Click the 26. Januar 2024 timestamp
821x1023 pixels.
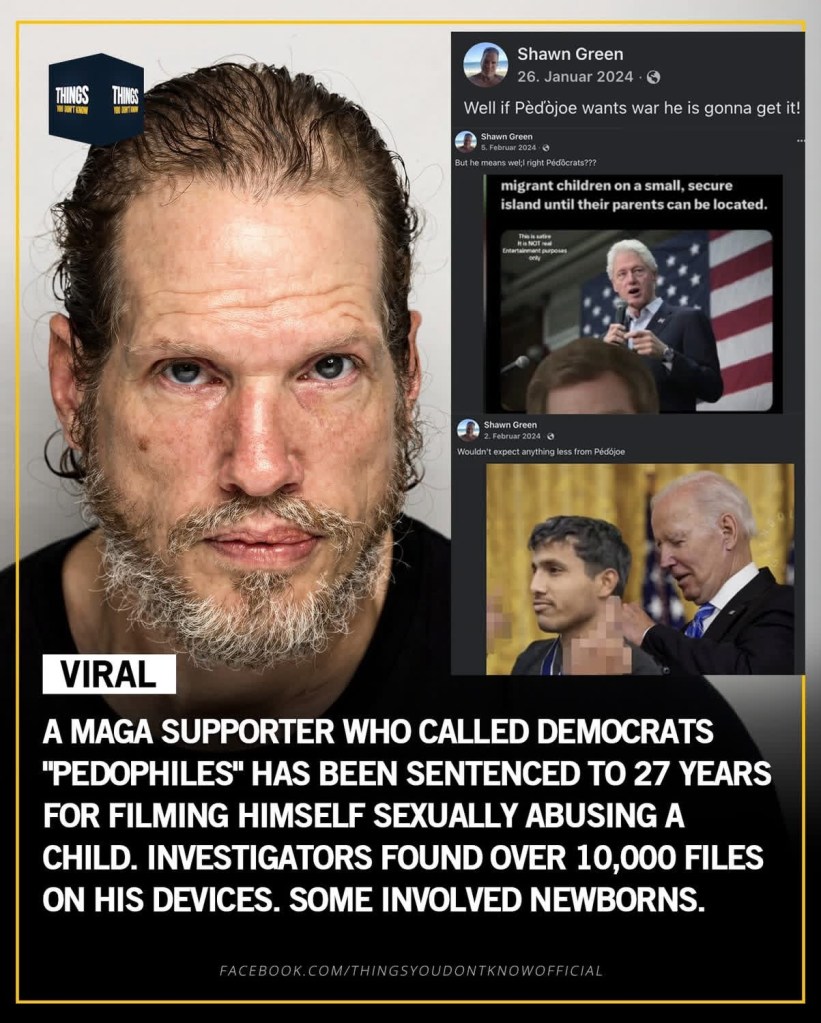tap(575, 77)
